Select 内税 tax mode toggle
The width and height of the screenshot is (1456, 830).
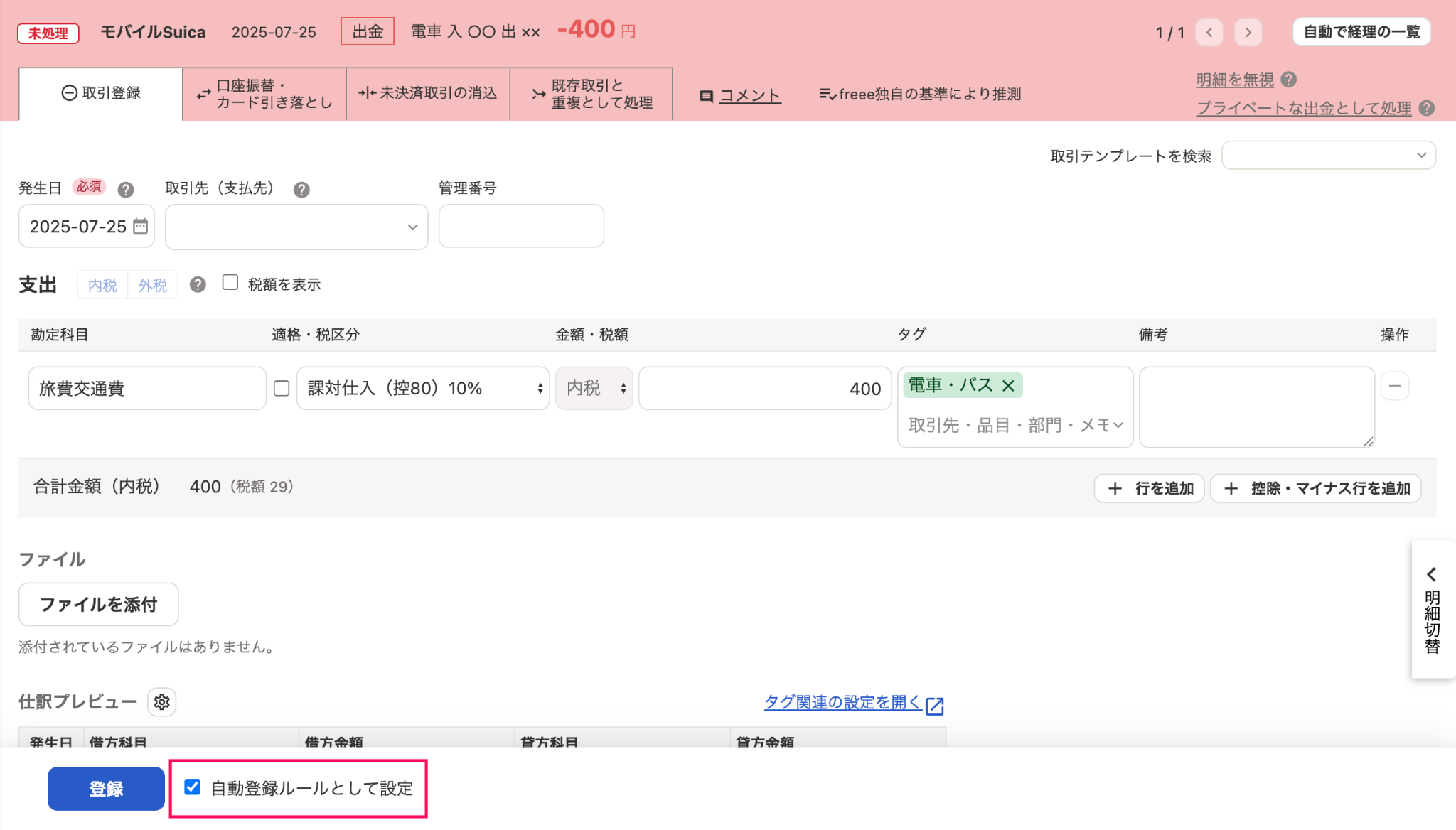[x=102, y=285]
